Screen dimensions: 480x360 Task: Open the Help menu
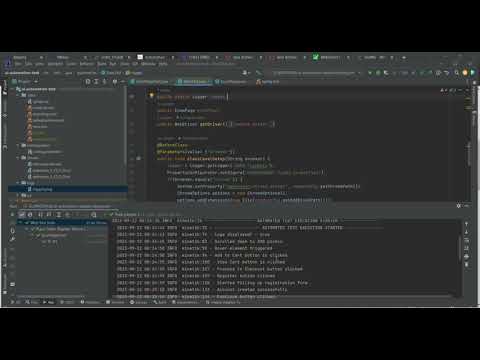[x=163, y=64]
